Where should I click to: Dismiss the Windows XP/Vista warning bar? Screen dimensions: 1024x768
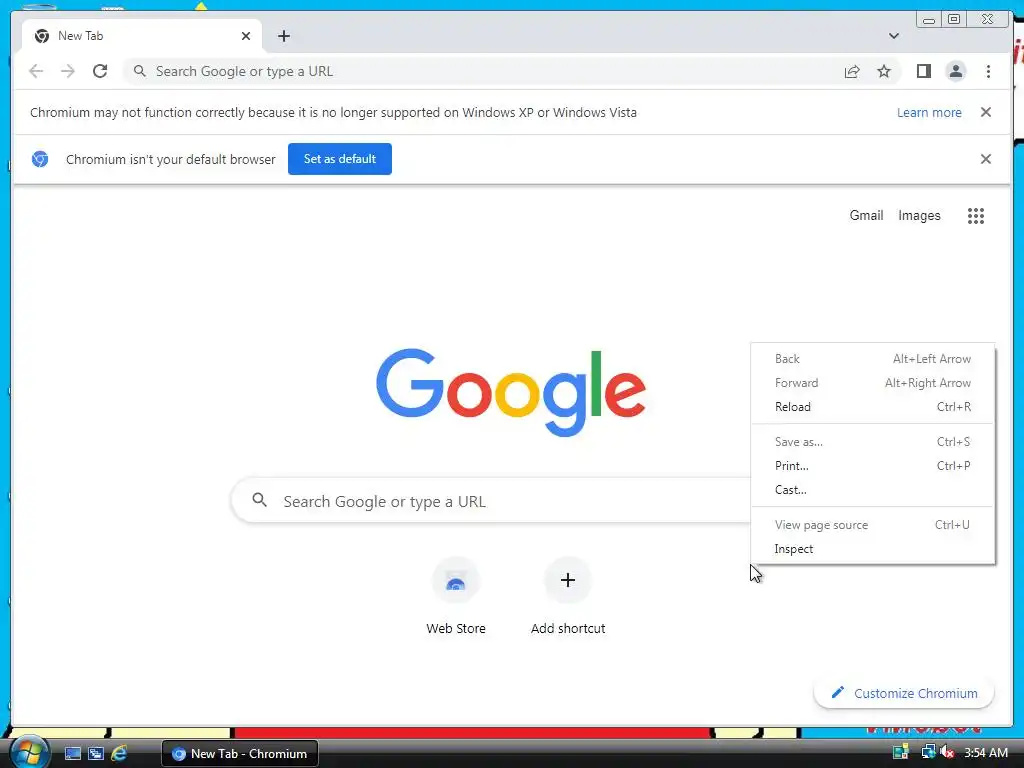pos(985,112)
